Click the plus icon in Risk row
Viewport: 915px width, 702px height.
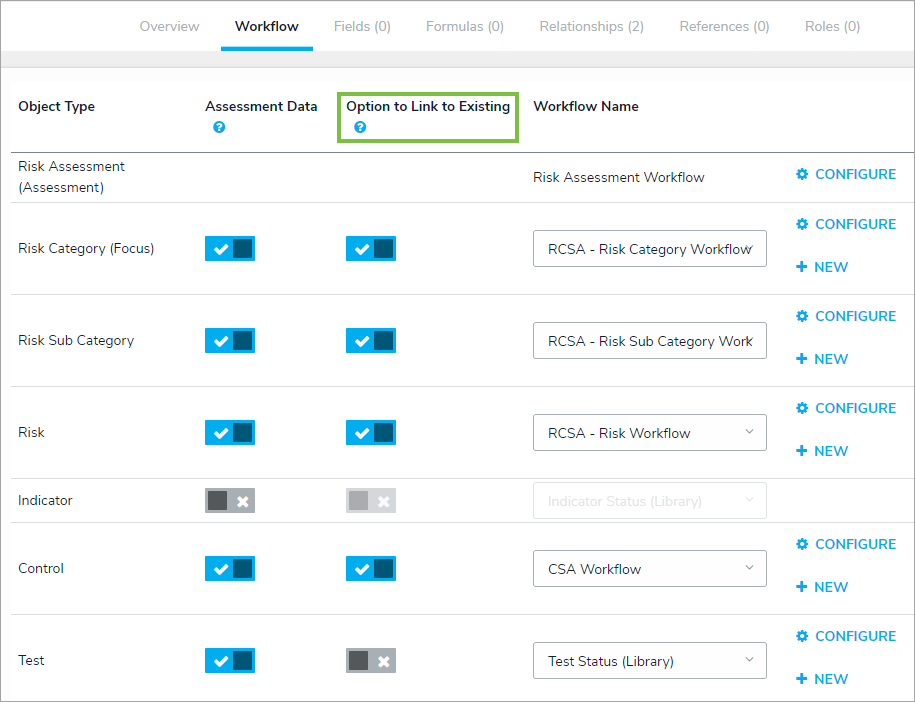pyautogui.click(x=802, y=451)
